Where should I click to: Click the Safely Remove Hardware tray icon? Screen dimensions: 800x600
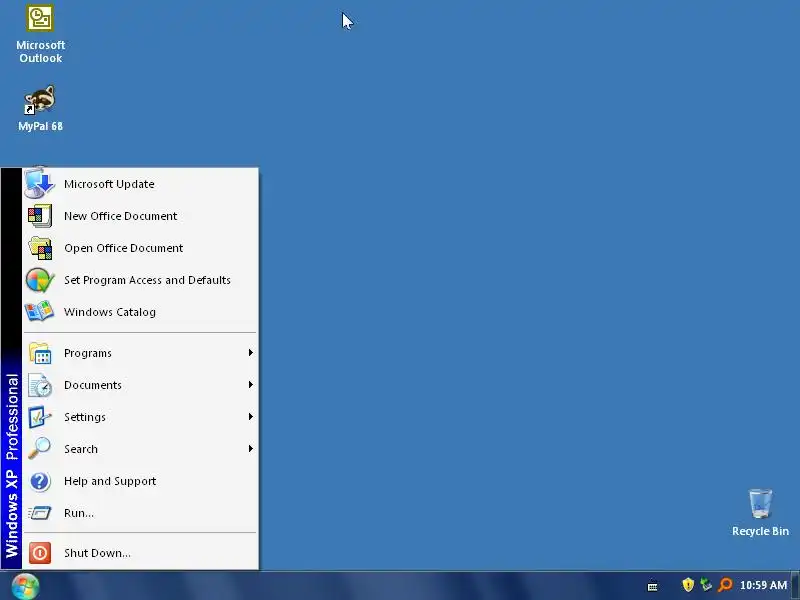(x=706, y=585)
